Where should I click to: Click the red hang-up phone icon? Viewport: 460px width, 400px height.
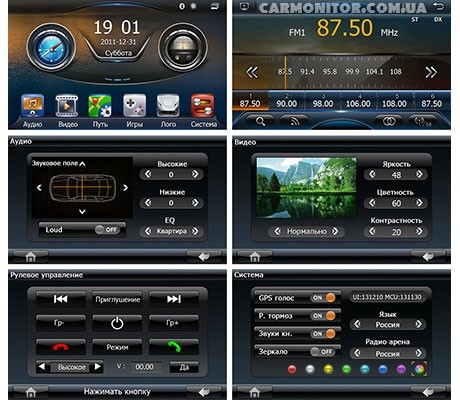pyautogui.click(x=61, y=347)
